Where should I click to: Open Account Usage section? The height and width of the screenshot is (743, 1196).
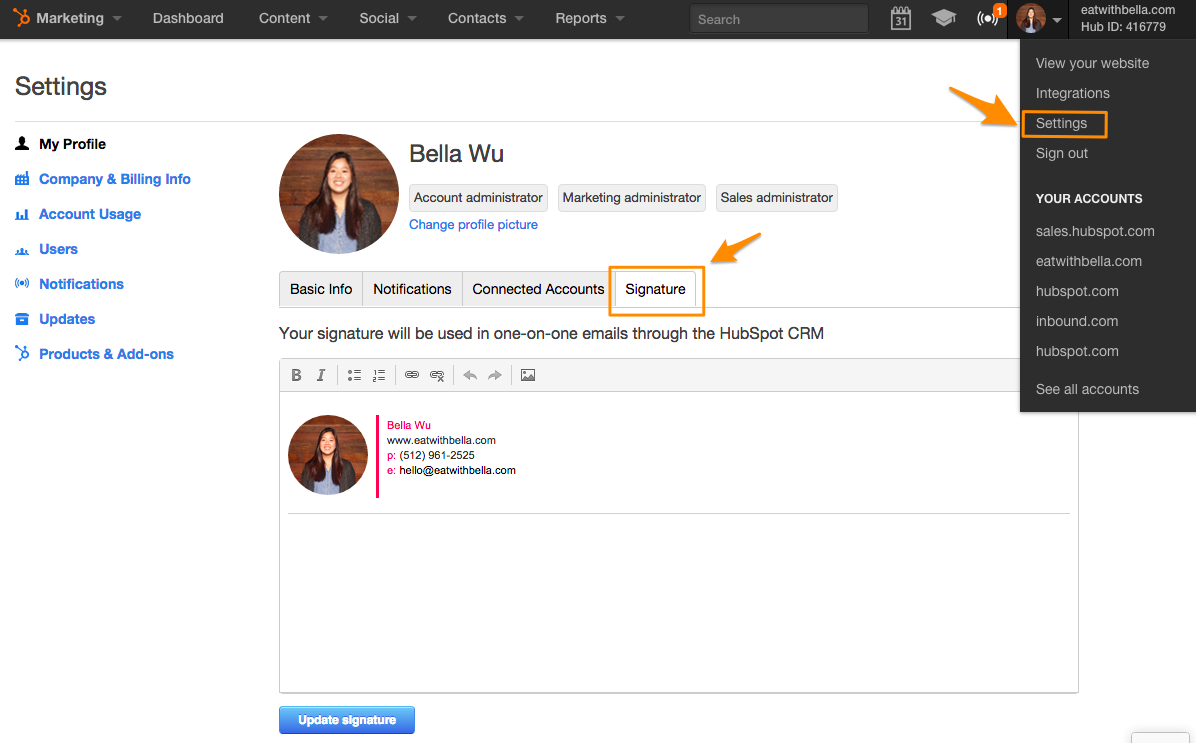coord(90,214)
